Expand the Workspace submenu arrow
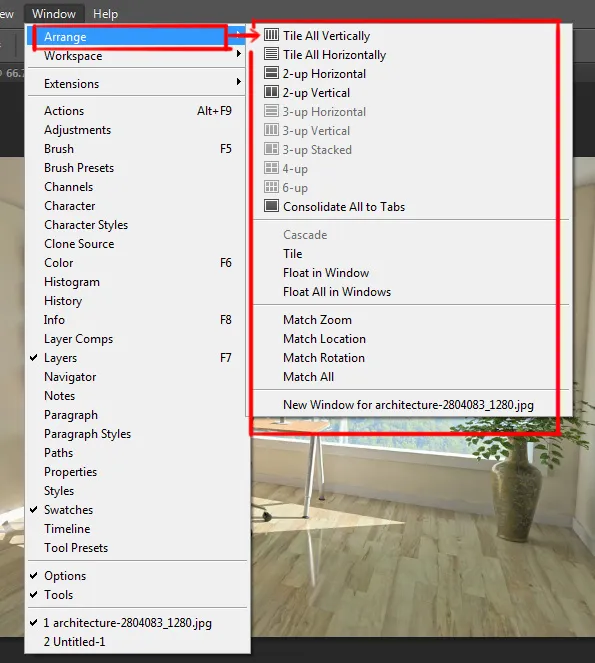The width and height of the screenshot is (595, 663). 239,54
